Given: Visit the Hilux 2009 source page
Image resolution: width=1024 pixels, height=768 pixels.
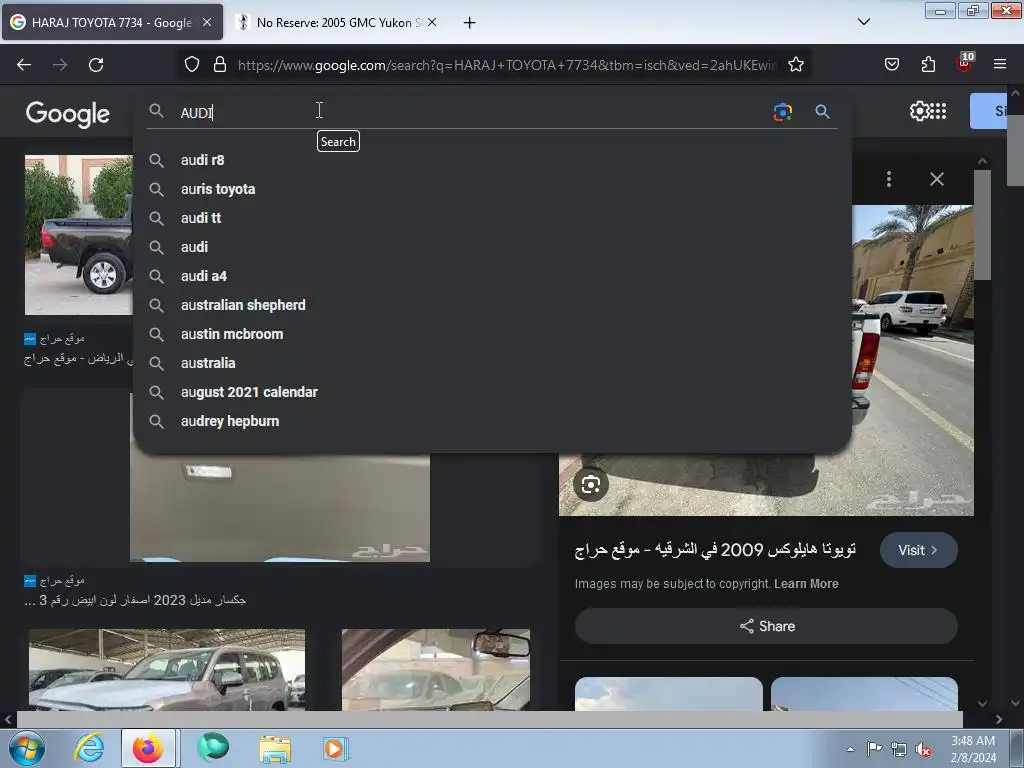Looking at the screenshot, I should coord(918,550).
